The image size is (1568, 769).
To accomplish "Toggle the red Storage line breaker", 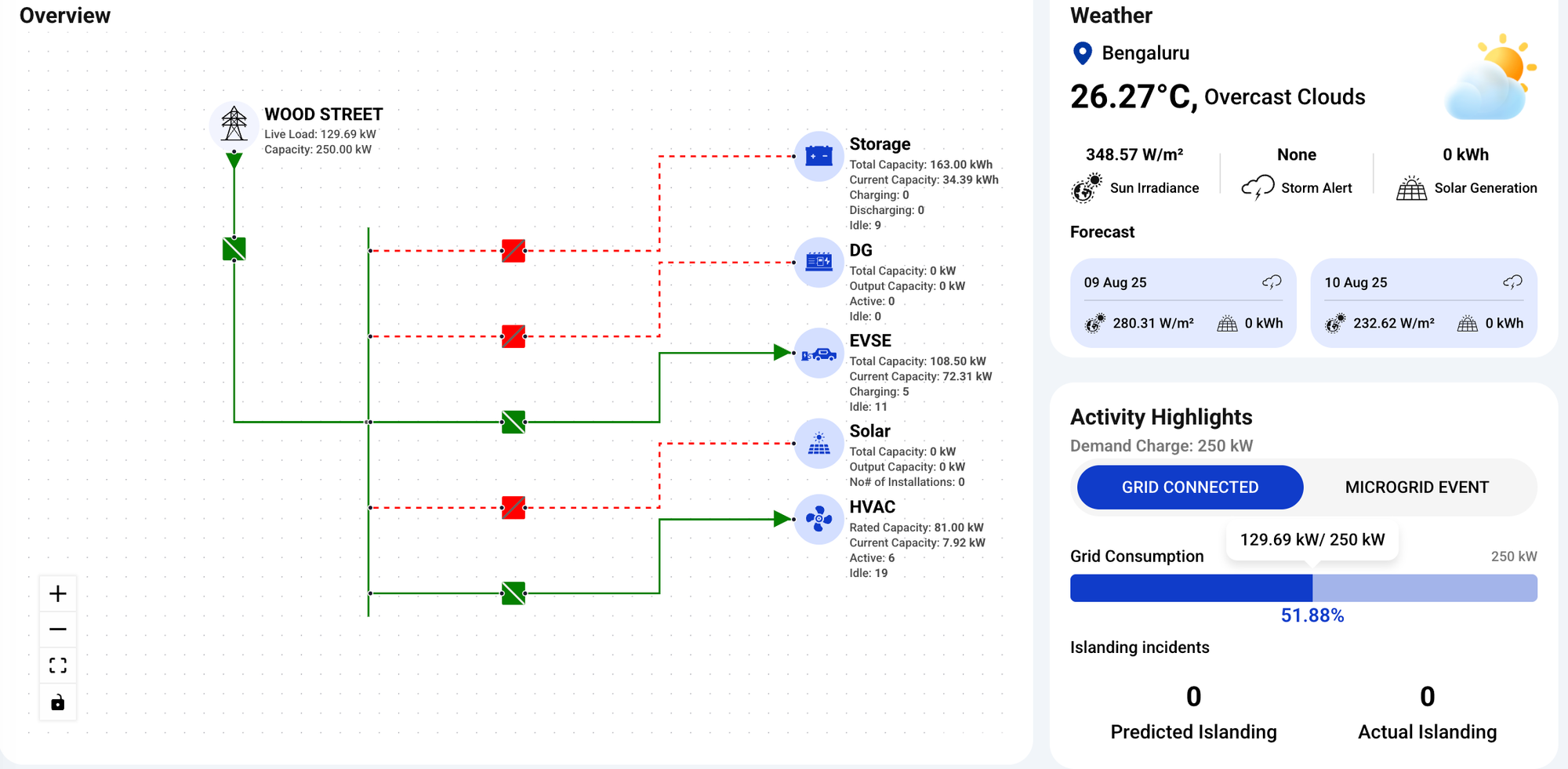I will click(513, 251).
